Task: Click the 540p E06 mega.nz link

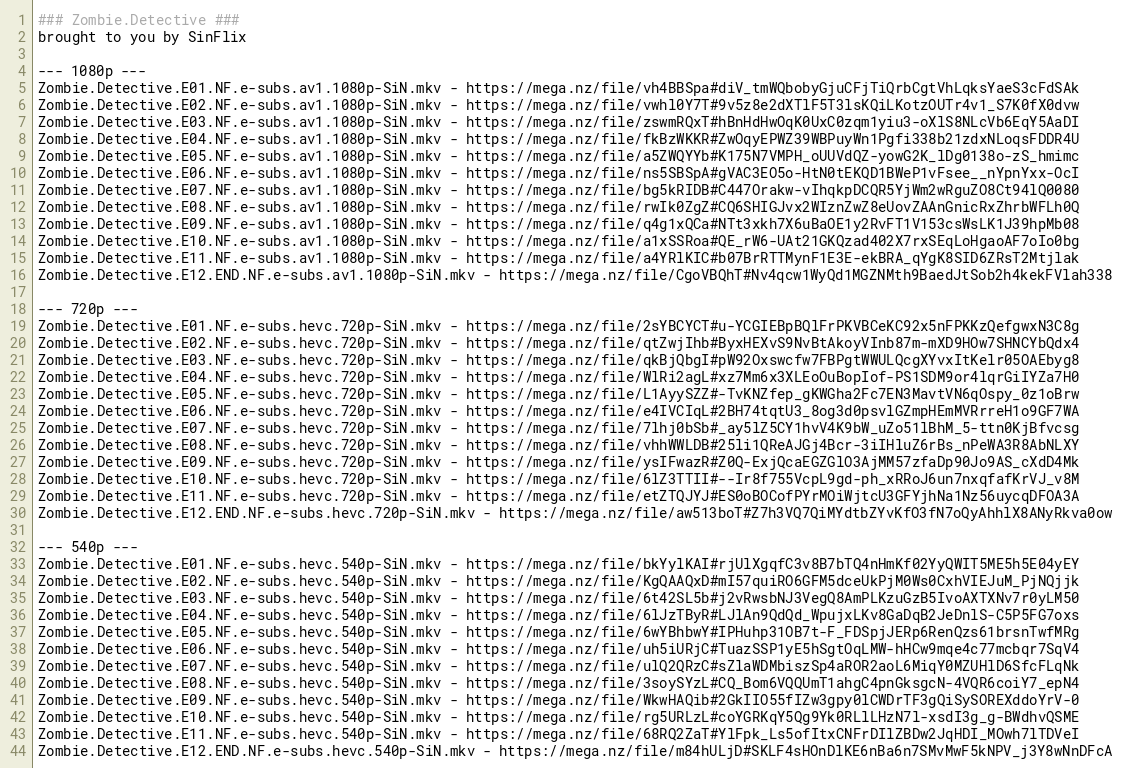Action: pyautogui.click(x=772, y=649)
